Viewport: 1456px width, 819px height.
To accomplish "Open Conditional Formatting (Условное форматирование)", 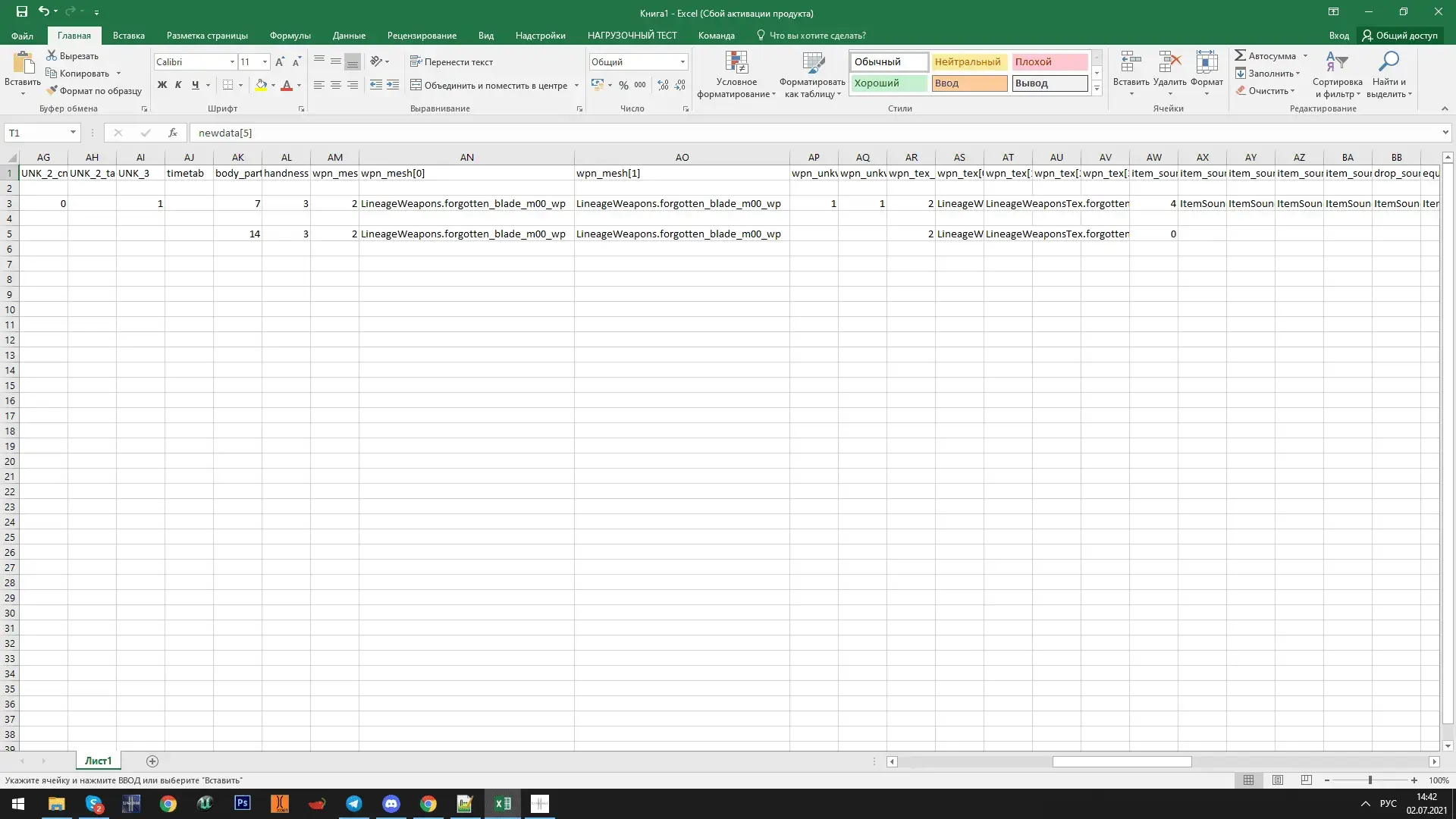I will [x=736, y=74].
